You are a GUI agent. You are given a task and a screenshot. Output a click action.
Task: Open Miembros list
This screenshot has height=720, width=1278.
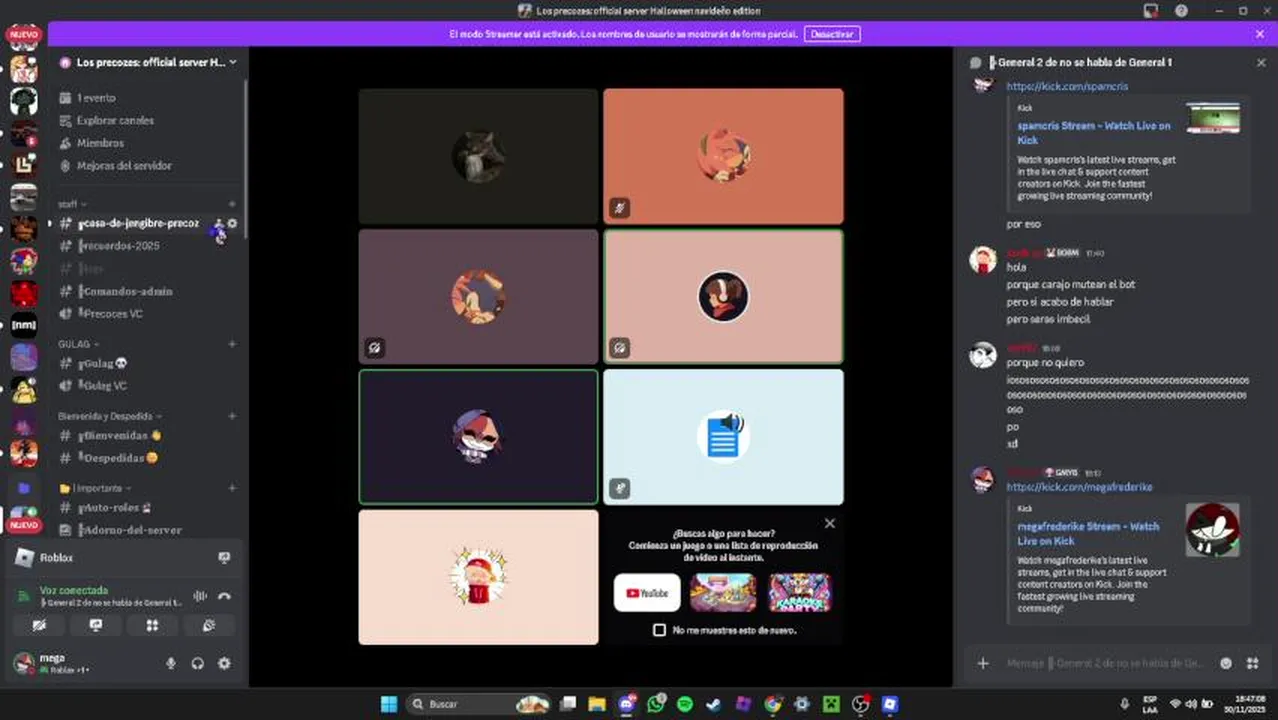[x=100, y=143]
